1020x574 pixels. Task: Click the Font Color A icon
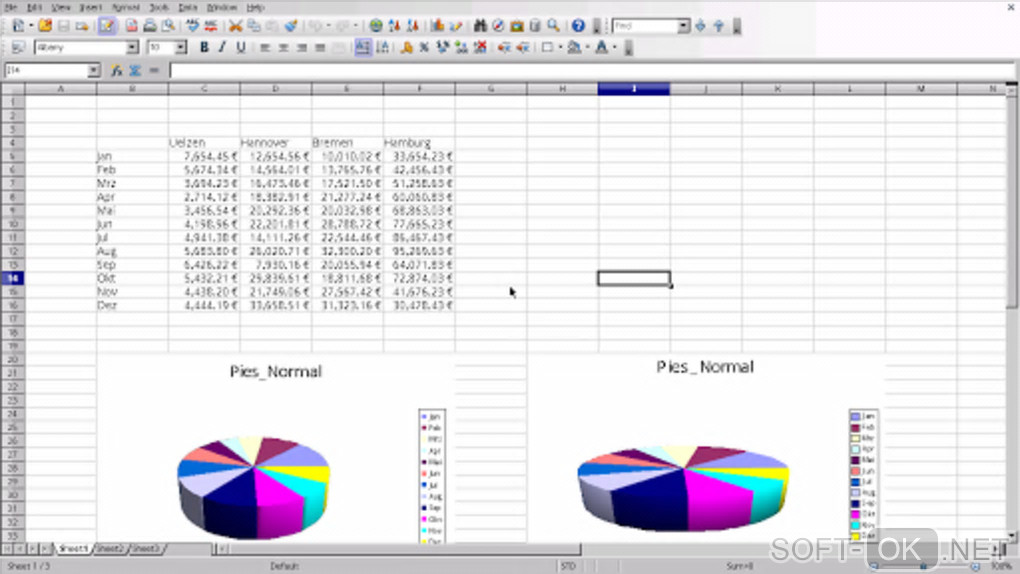coord(602,48)
